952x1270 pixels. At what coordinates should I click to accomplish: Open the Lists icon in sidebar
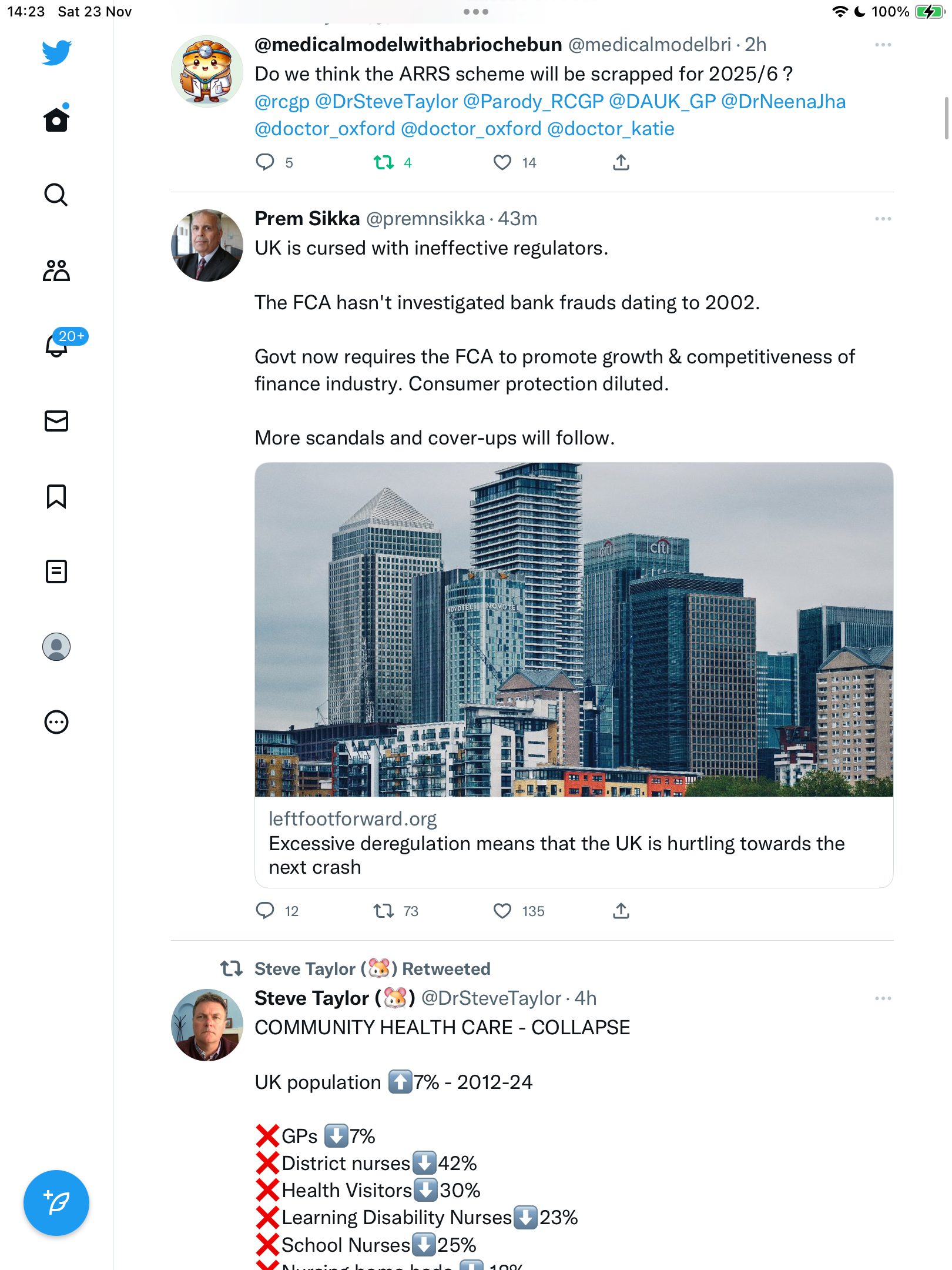56,571
